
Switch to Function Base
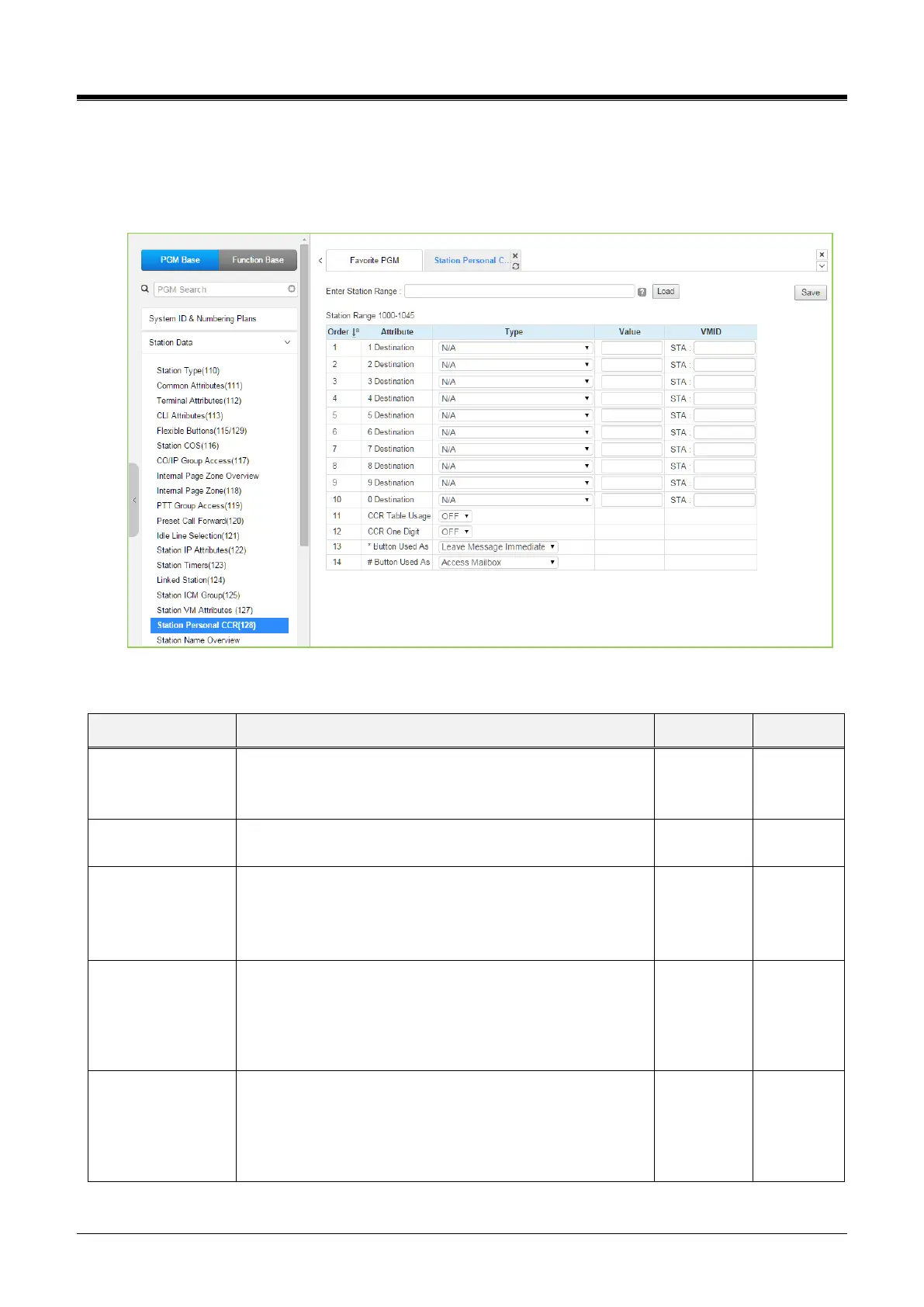pyautogui.click(x=258, y=260)
